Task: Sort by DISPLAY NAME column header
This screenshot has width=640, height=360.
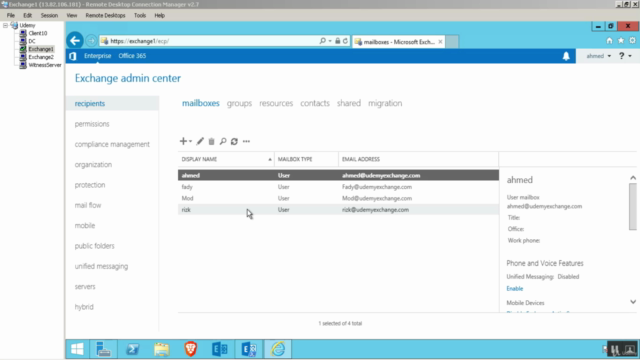Action: (x=226, y=159)
